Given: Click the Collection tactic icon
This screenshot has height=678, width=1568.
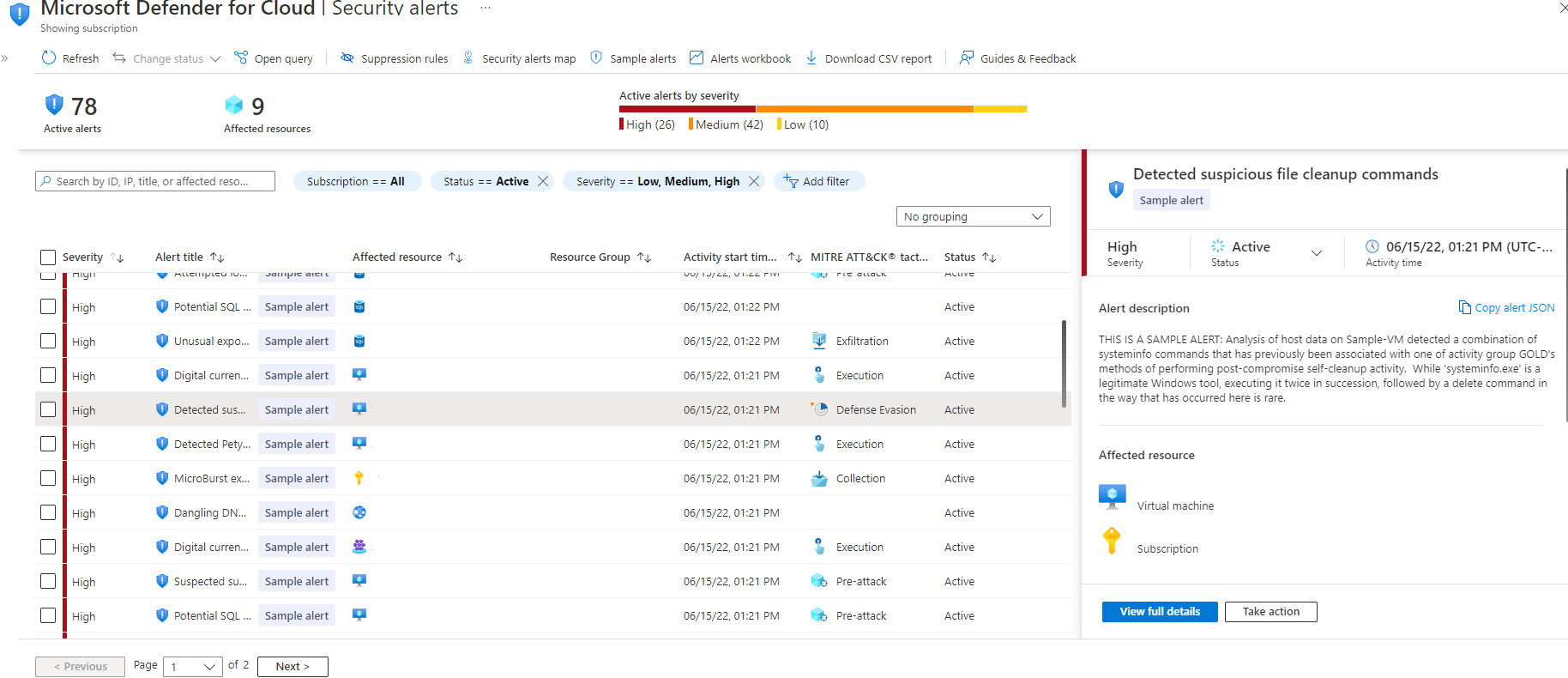Looking at the screenshot, I should (819, 478).
